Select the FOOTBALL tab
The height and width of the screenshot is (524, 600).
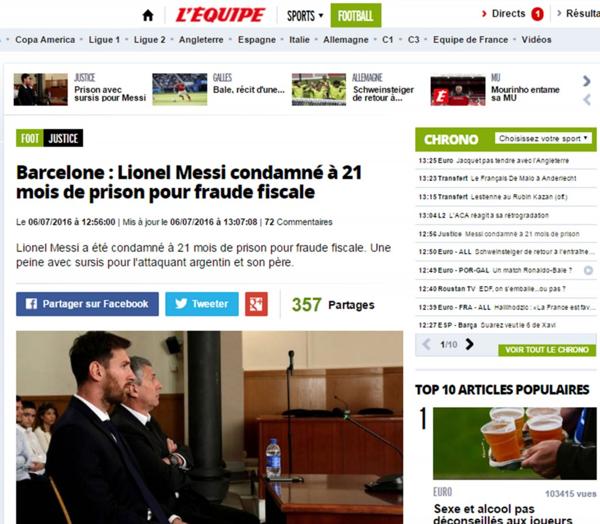[x=355, y=15]
